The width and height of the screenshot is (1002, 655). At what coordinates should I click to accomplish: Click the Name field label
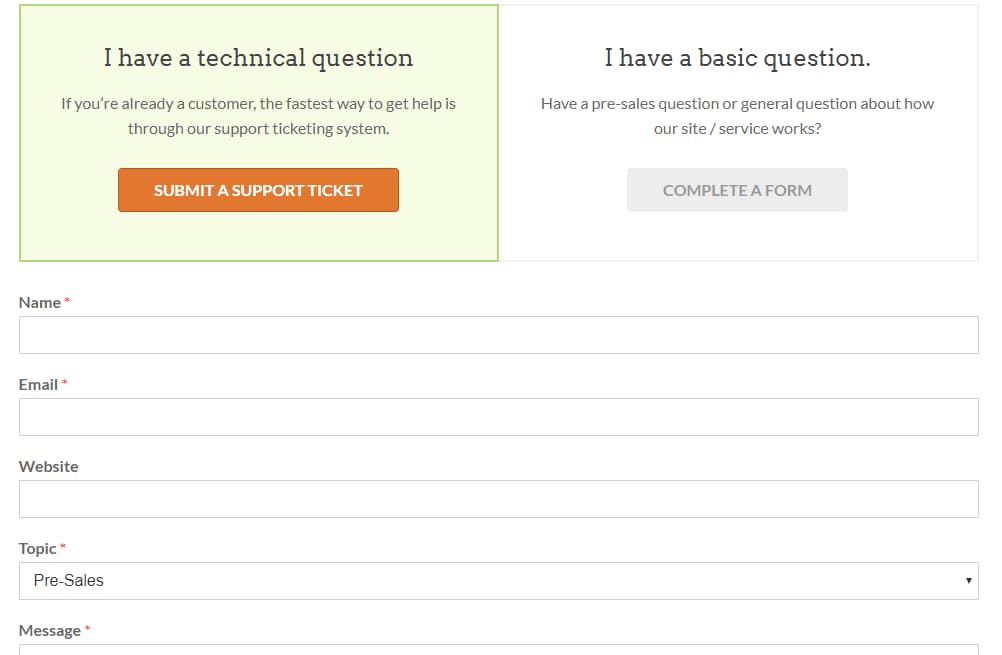pyautogui.click(x=39, y=302)
